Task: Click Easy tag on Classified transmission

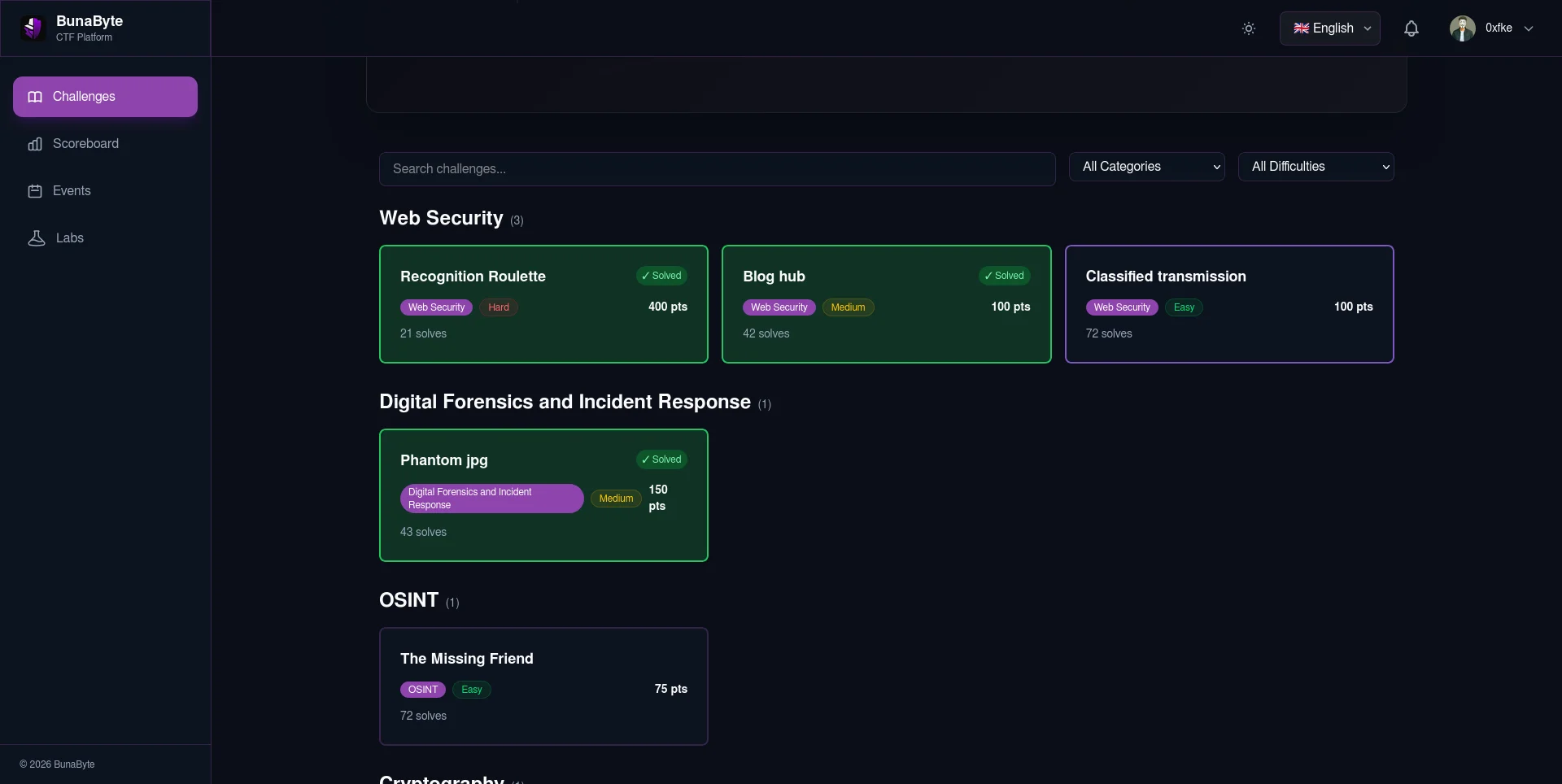Action: coord(1184,307)
